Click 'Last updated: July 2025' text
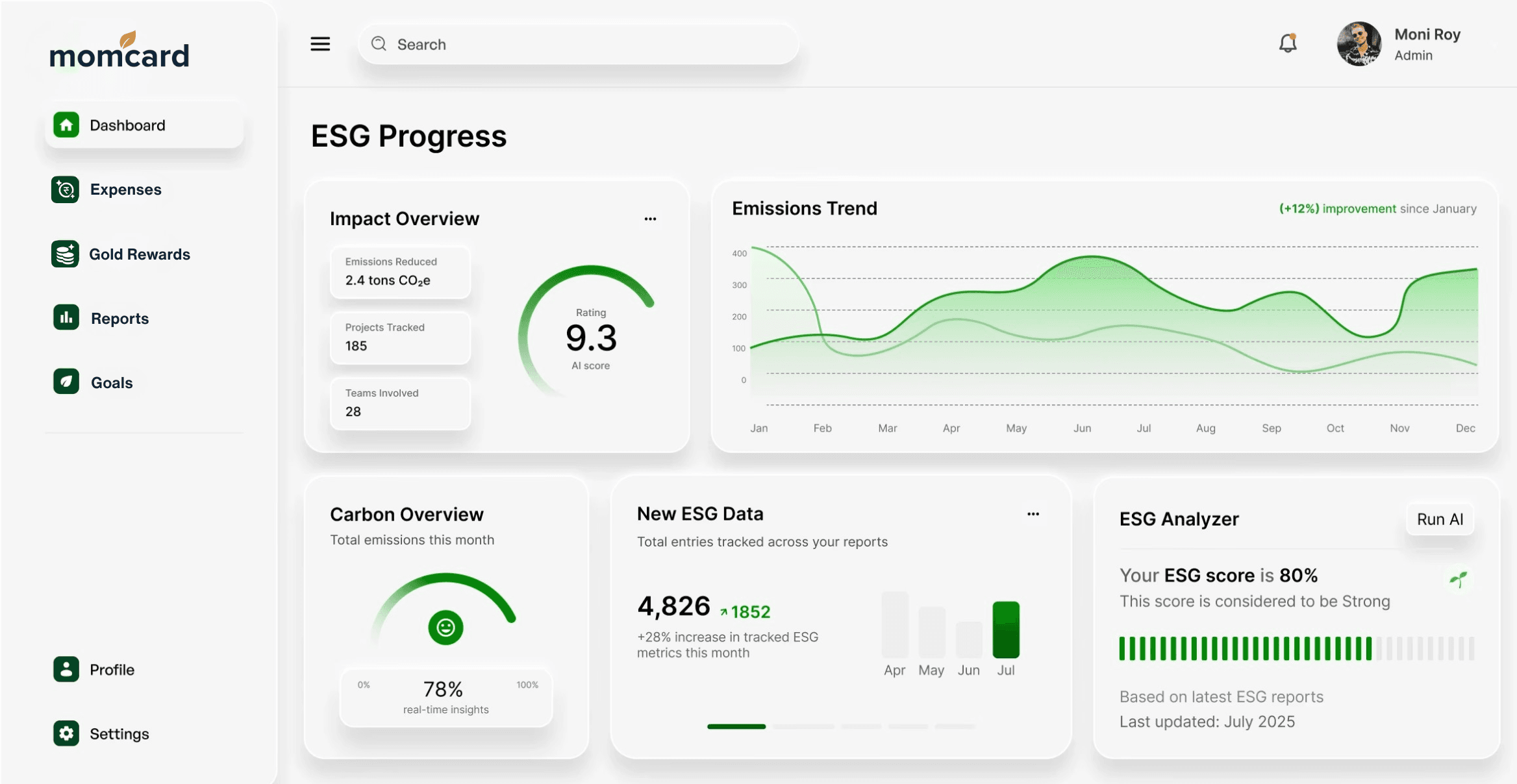Viewport: 1517px width, 784px height. [1207, 722]
